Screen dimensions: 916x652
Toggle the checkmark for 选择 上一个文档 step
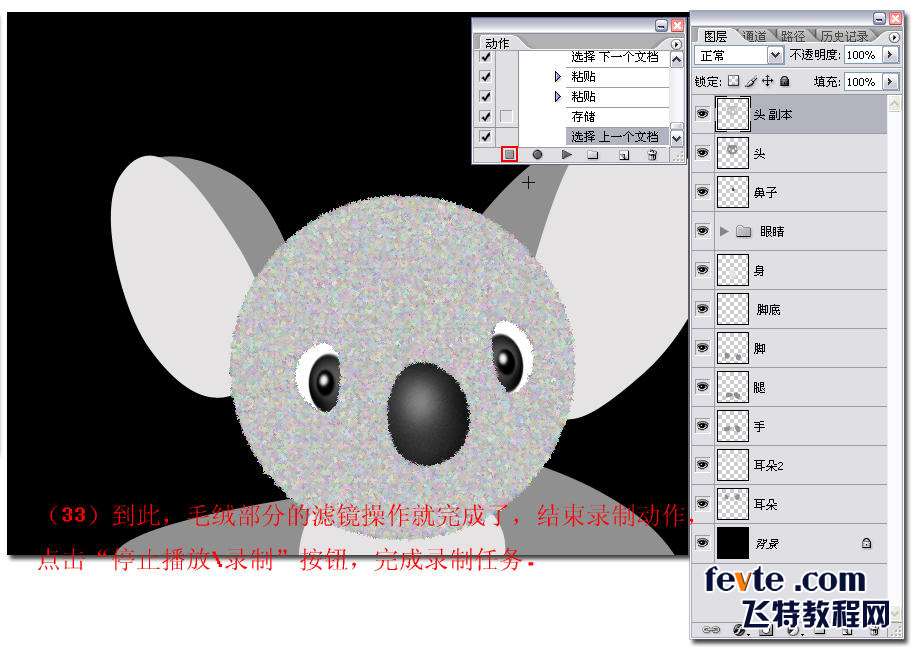point(485,136)
